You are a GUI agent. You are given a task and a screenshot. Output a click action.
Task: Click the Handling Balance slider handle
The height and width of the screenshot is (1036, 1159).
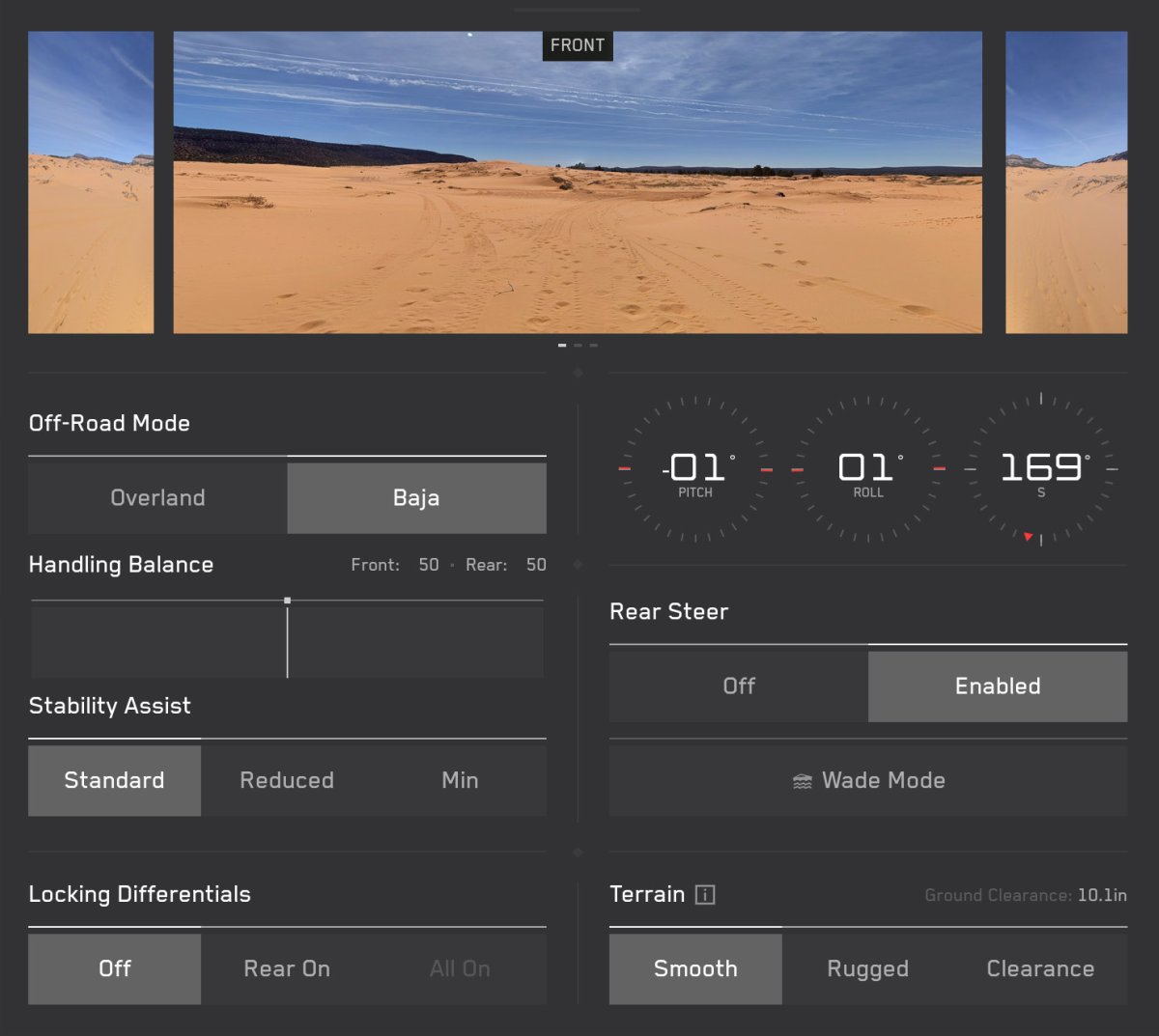click(x=288, y=602)
